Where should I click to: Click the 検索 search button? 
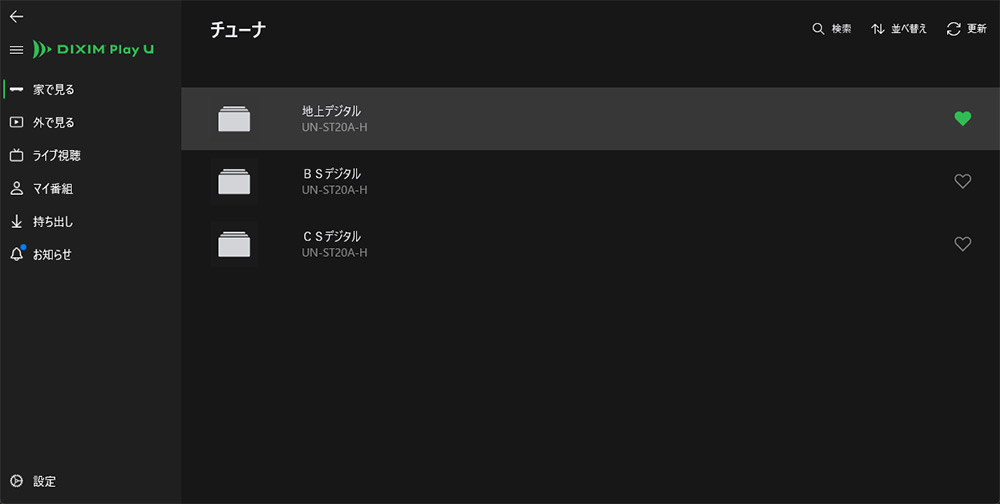pos(832,29)
